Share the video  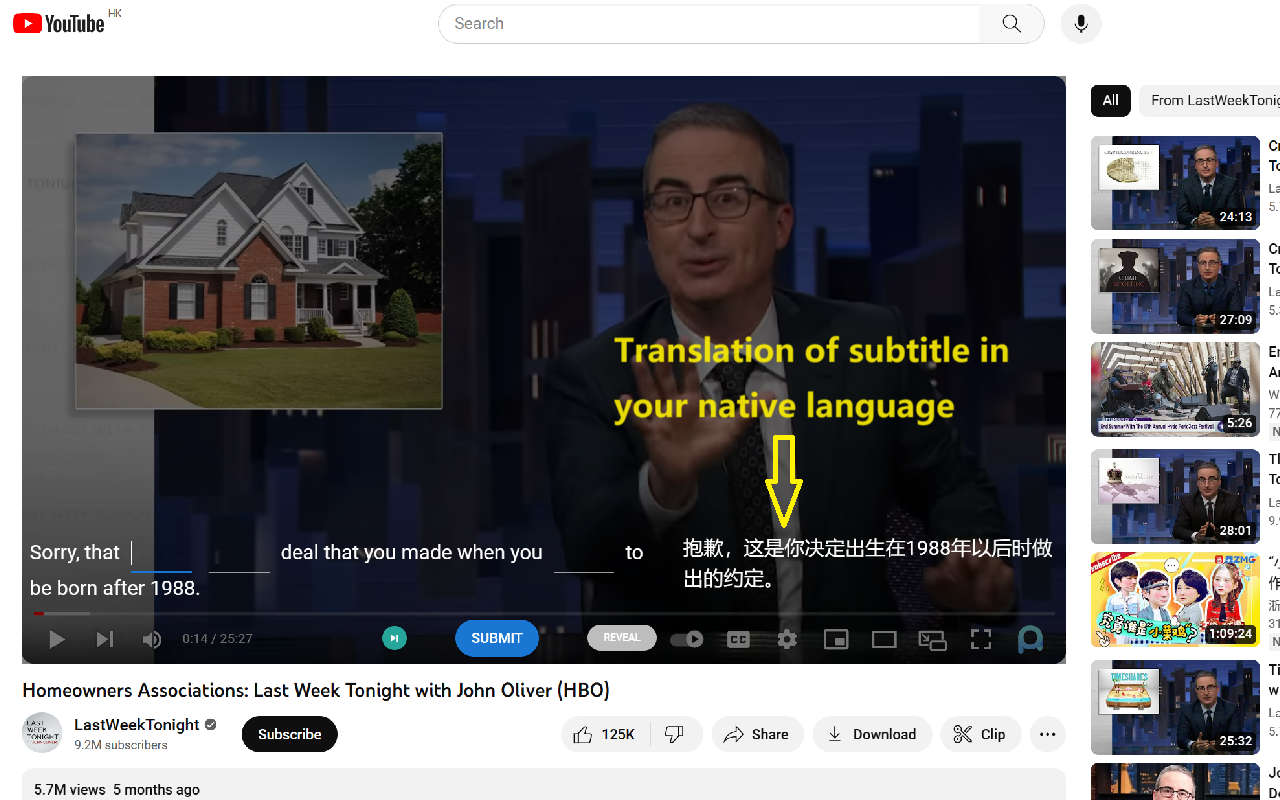[758, 734]
